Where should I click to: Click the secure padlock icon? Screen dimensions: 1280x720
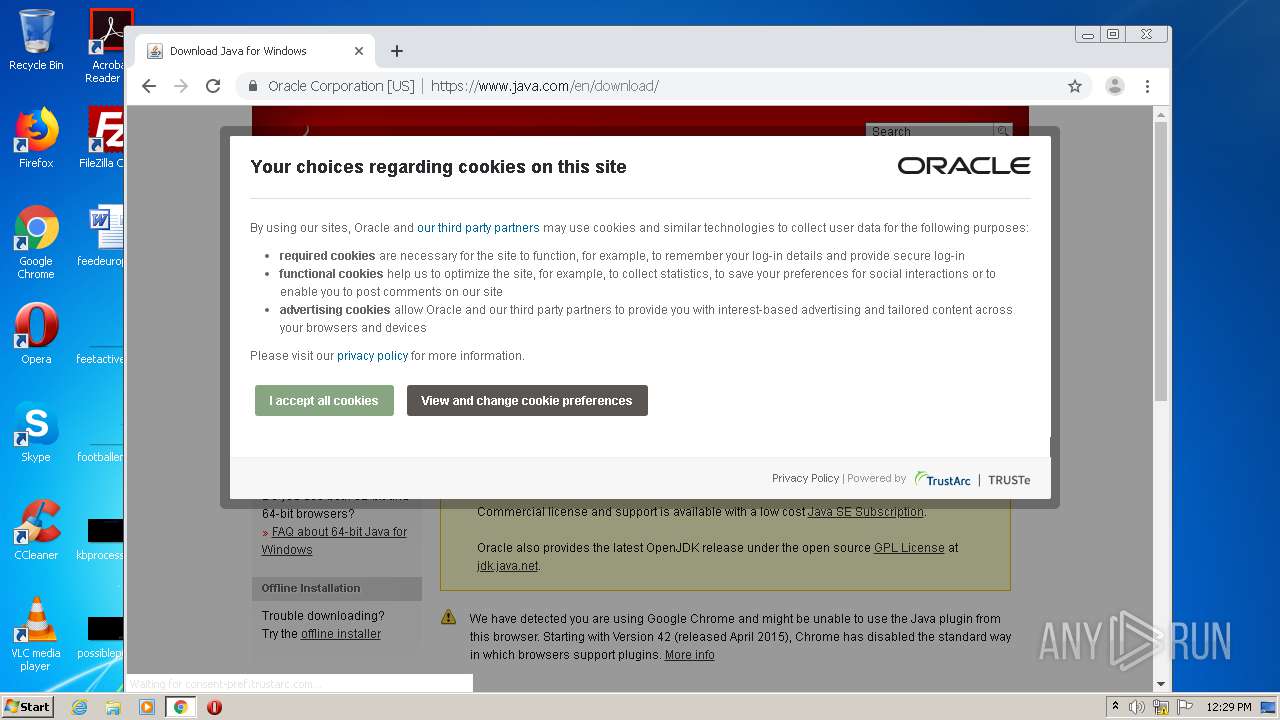click(x=254, y=86)
